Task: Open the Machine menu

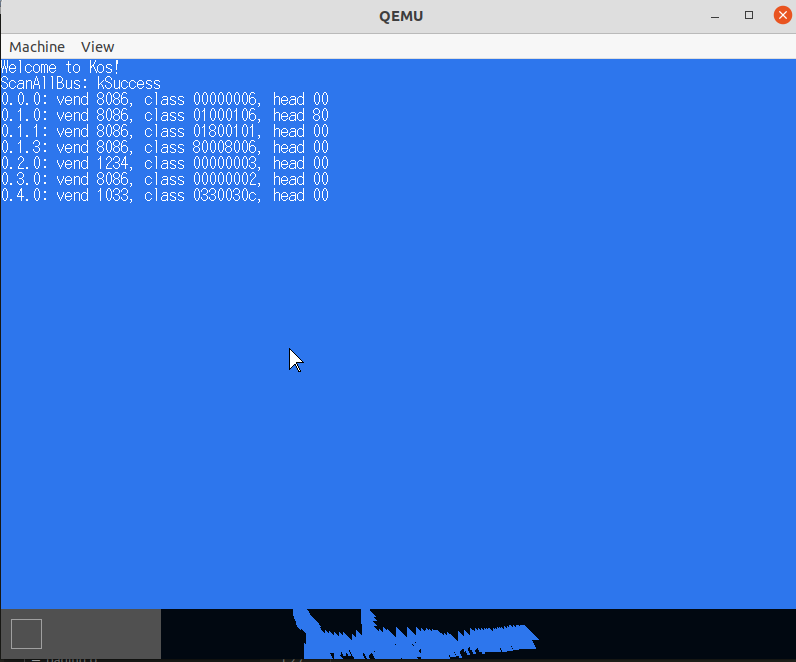Action: pyautogui.click(x=37, y=47)
